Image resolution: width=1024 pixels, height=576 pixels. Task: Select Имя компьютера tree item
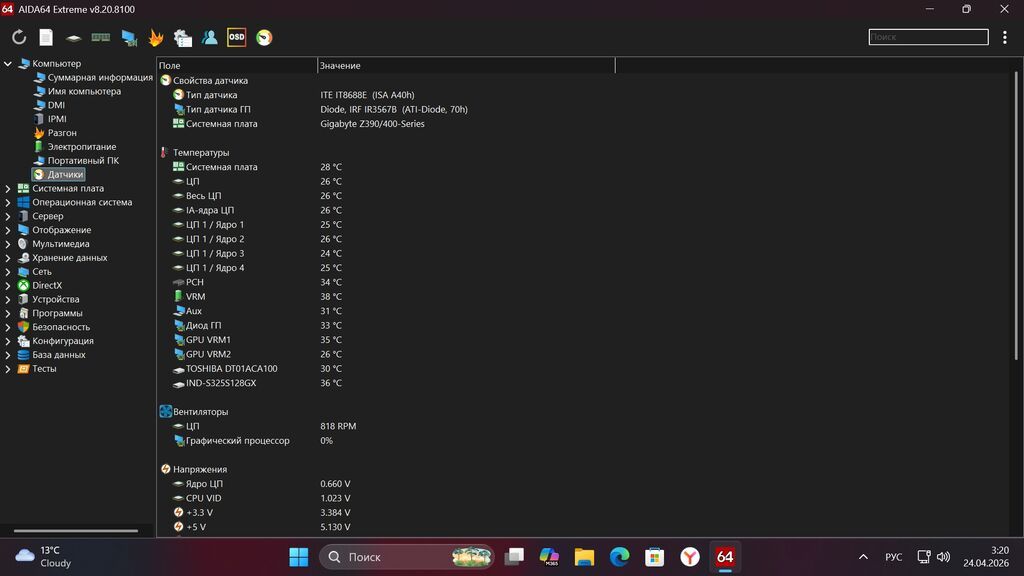pos(78,91)
